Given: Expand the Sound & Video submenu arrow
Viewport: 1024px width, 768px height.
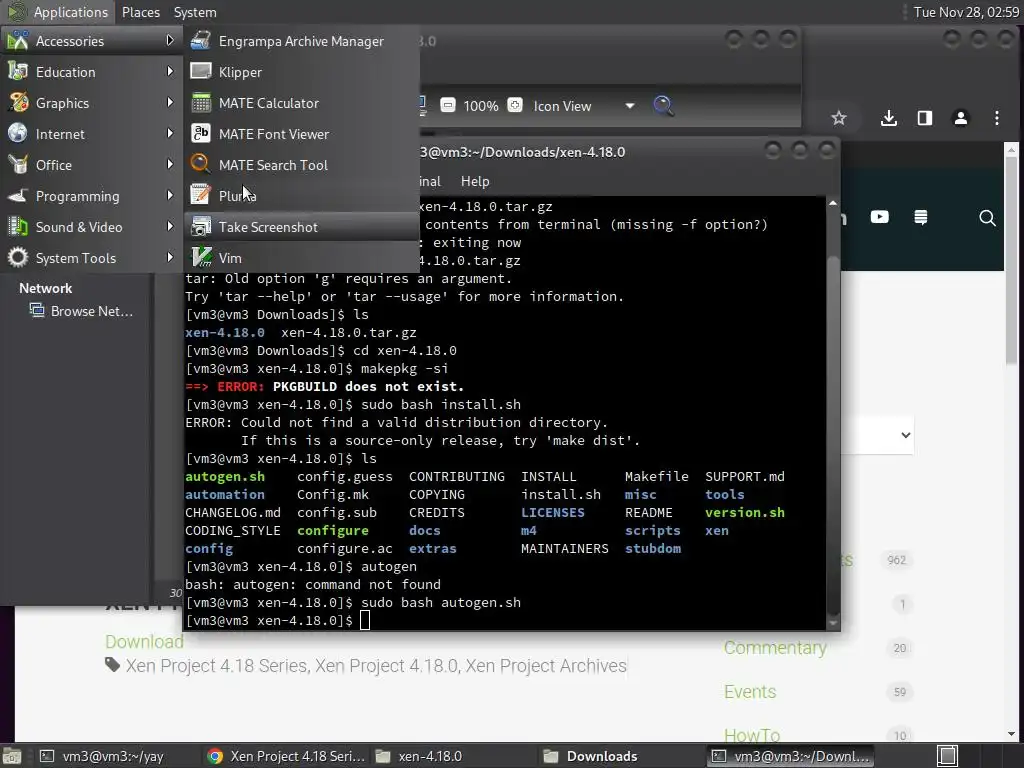Looking at the screenshot, I should click(x=170, y=227).
